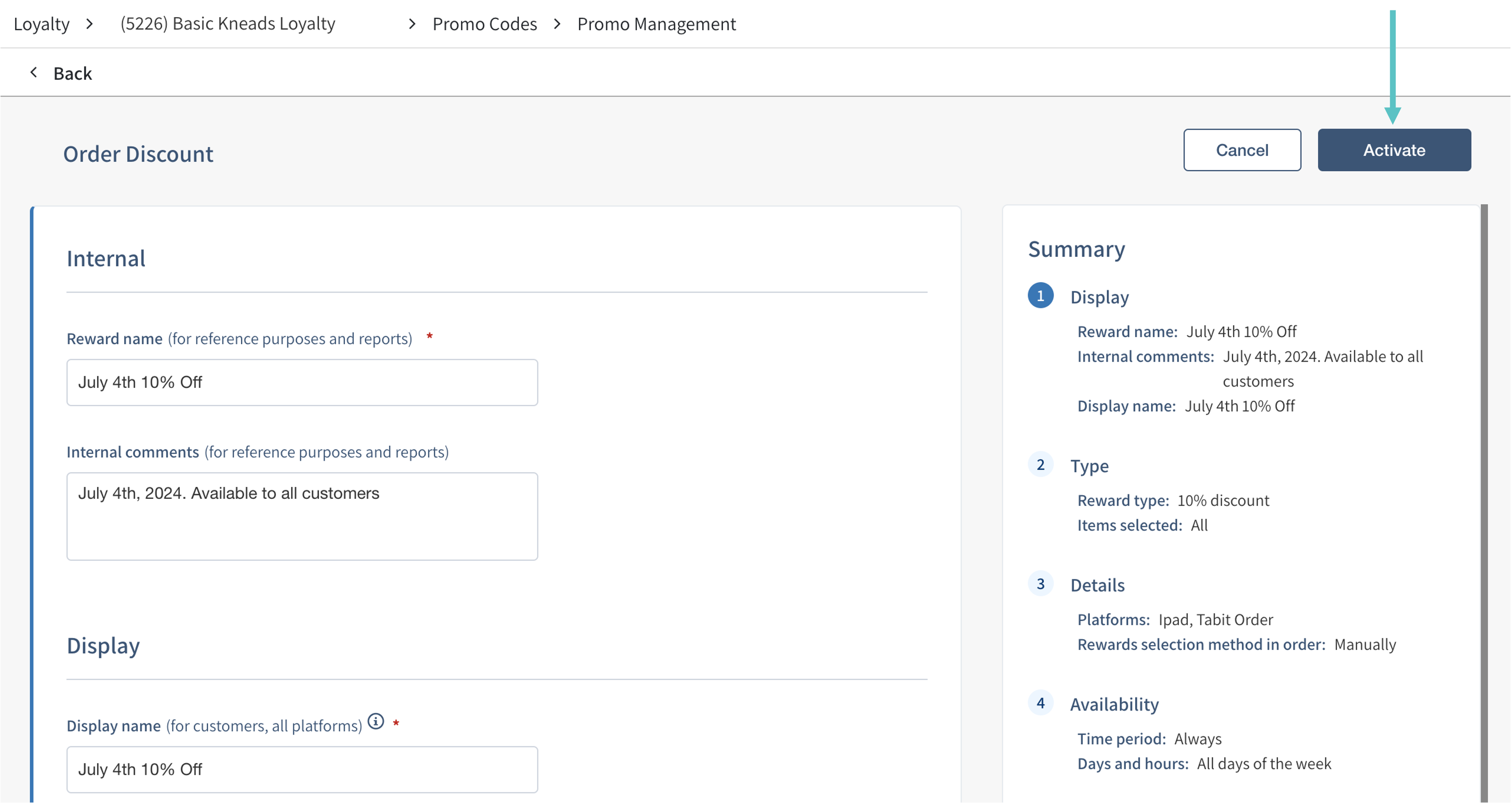Select step 4 Availability circle in Summary

1040,703
